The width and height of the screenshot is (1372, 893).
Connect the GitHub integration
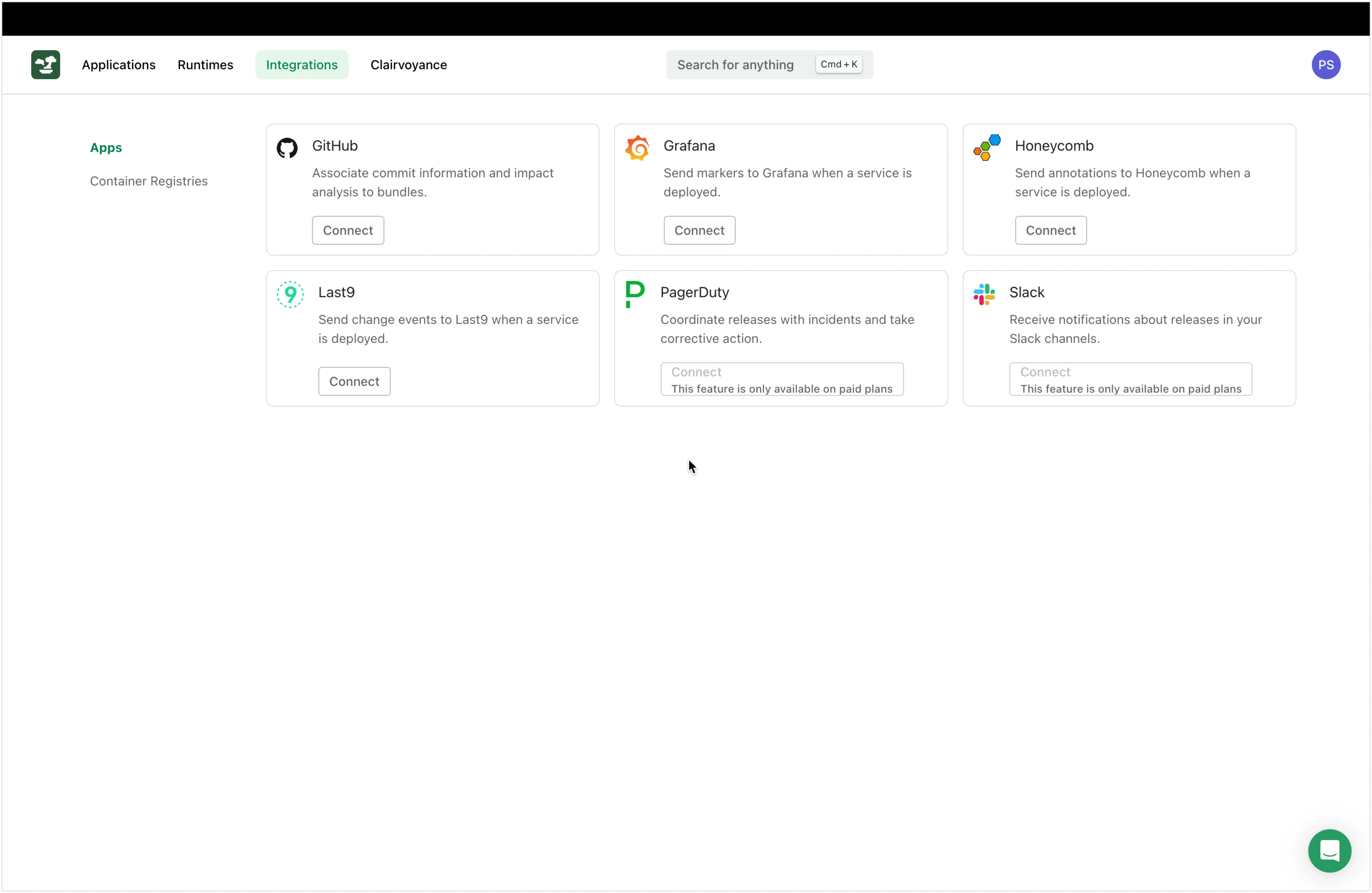coord(348,230)
